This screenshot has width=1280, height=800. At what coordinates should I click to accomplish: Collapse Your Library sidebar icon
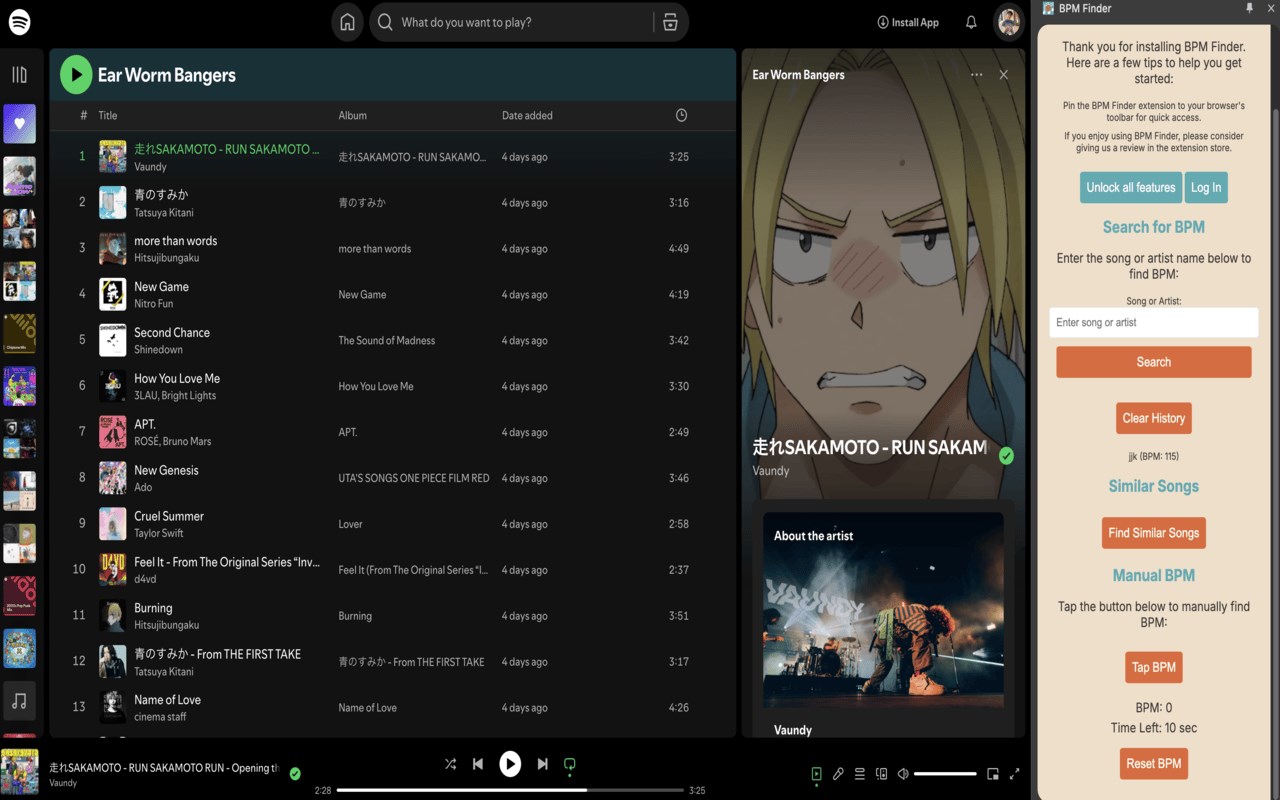point(19,75)
